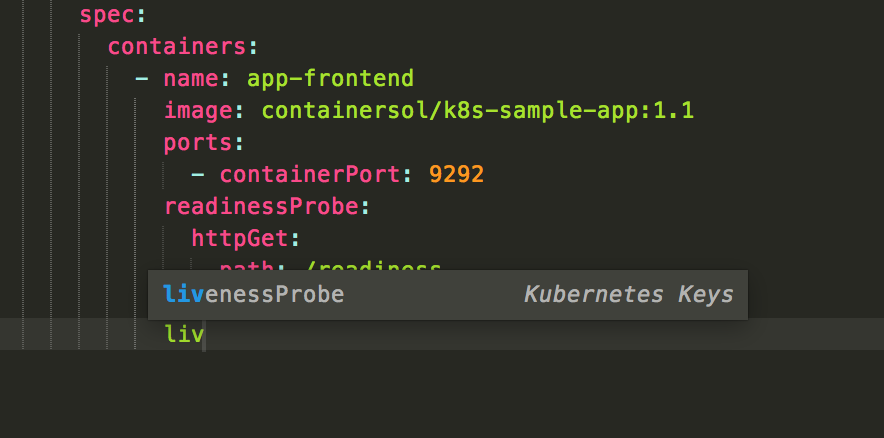Click the 'spec' key

107,15
